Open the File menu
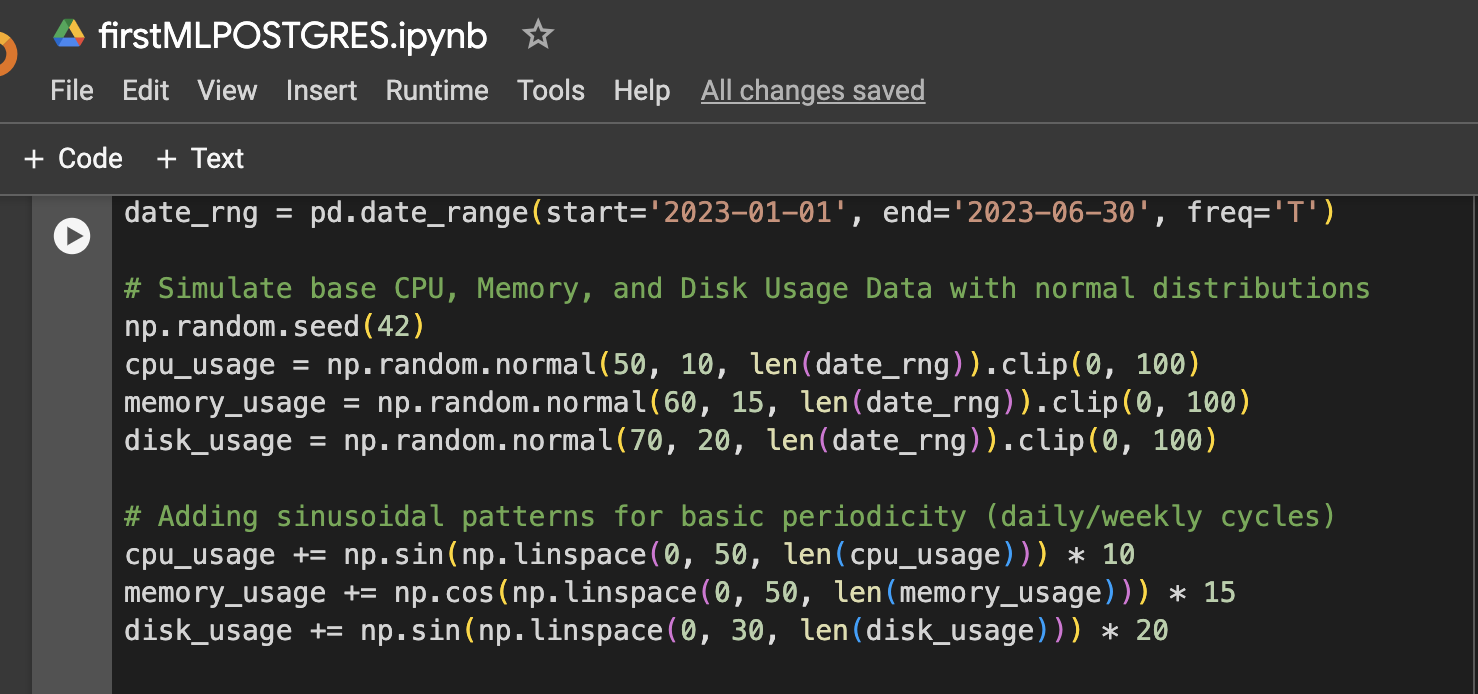The width and height of the screenshot is (1478, 694). coord(72,91)
